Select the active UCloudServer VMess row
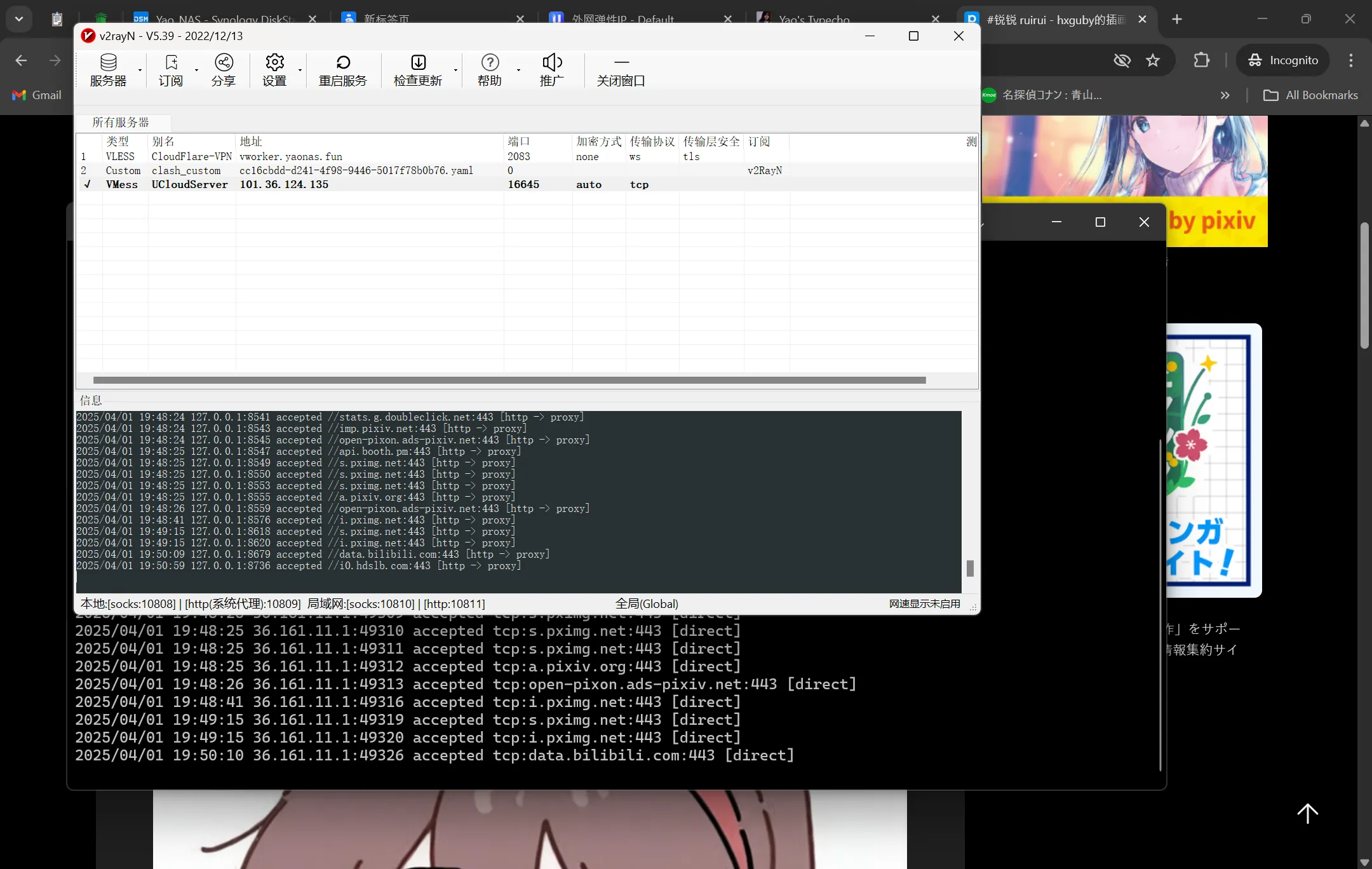 189,184
